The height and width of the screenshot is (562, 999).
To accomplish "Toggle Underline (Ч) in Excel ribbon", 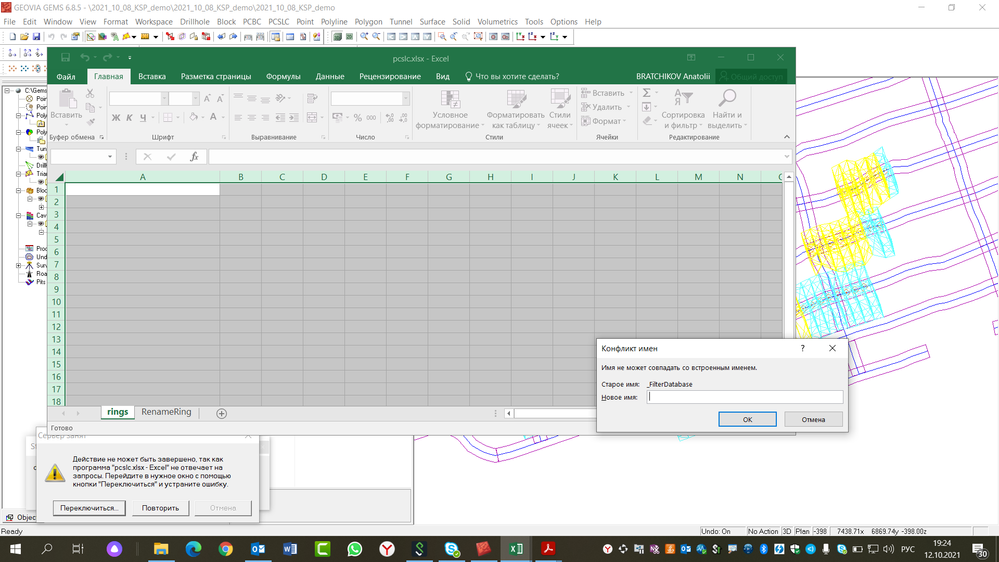I will pos(143,118).
